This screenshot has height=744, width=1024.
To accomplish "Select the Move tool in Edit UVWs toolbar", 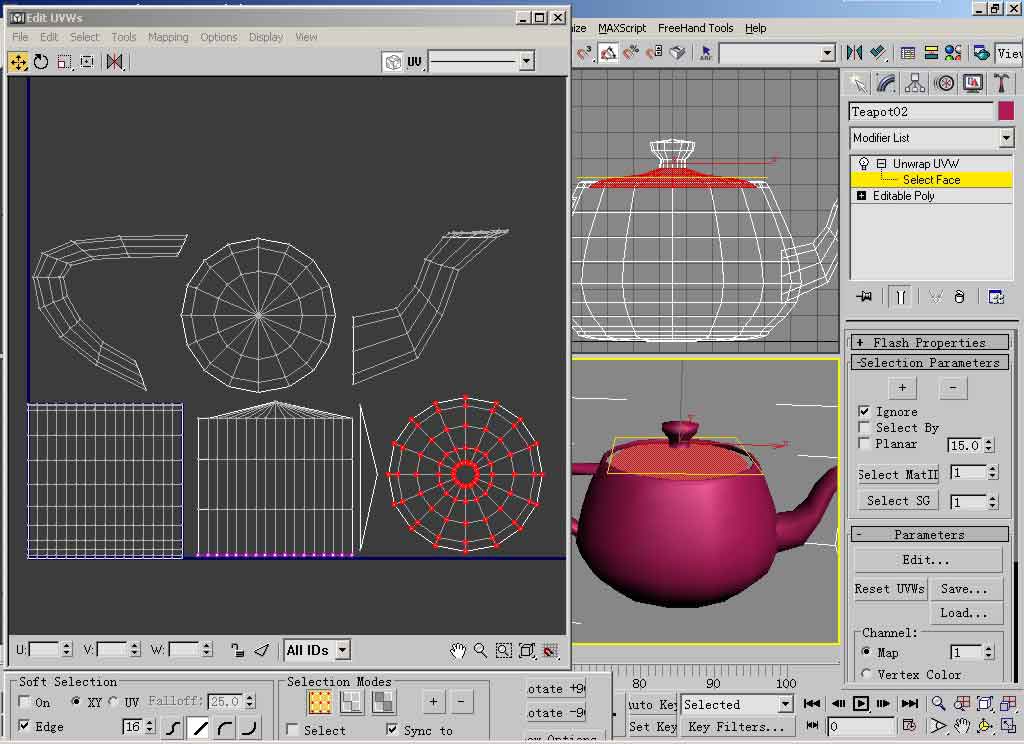I will [x=18, y=62].
